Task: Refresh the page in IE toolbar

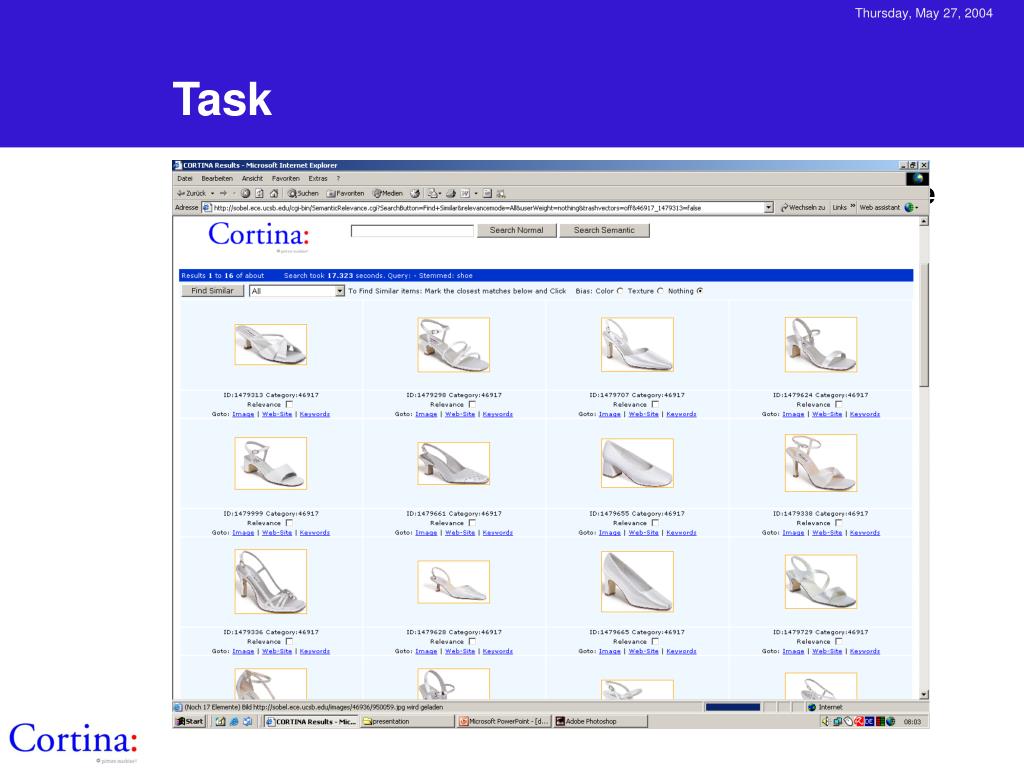Action: pyautogui.click(x=259, y=193)
